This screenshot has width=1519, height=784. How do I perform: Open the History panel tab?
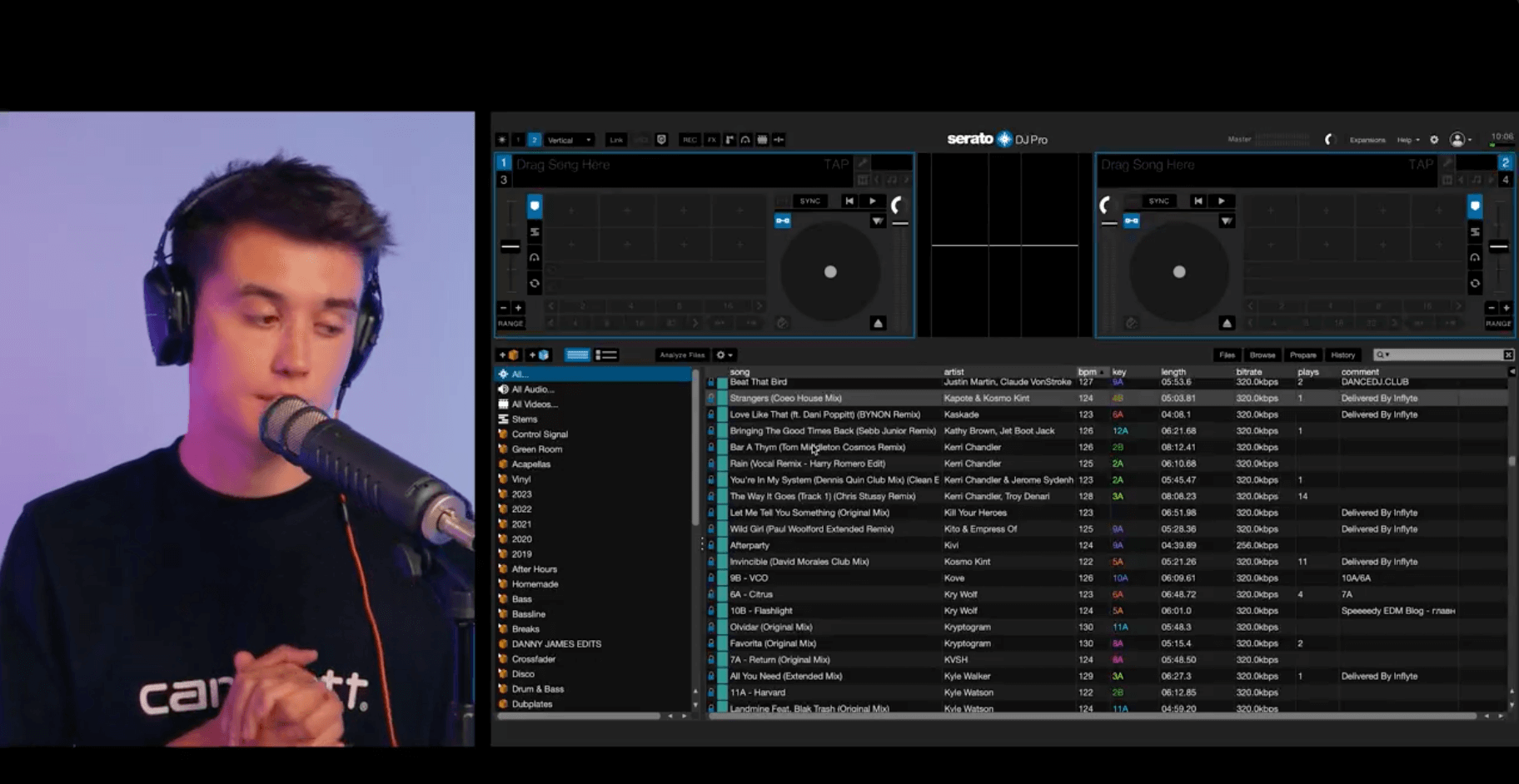[1342, 355]
